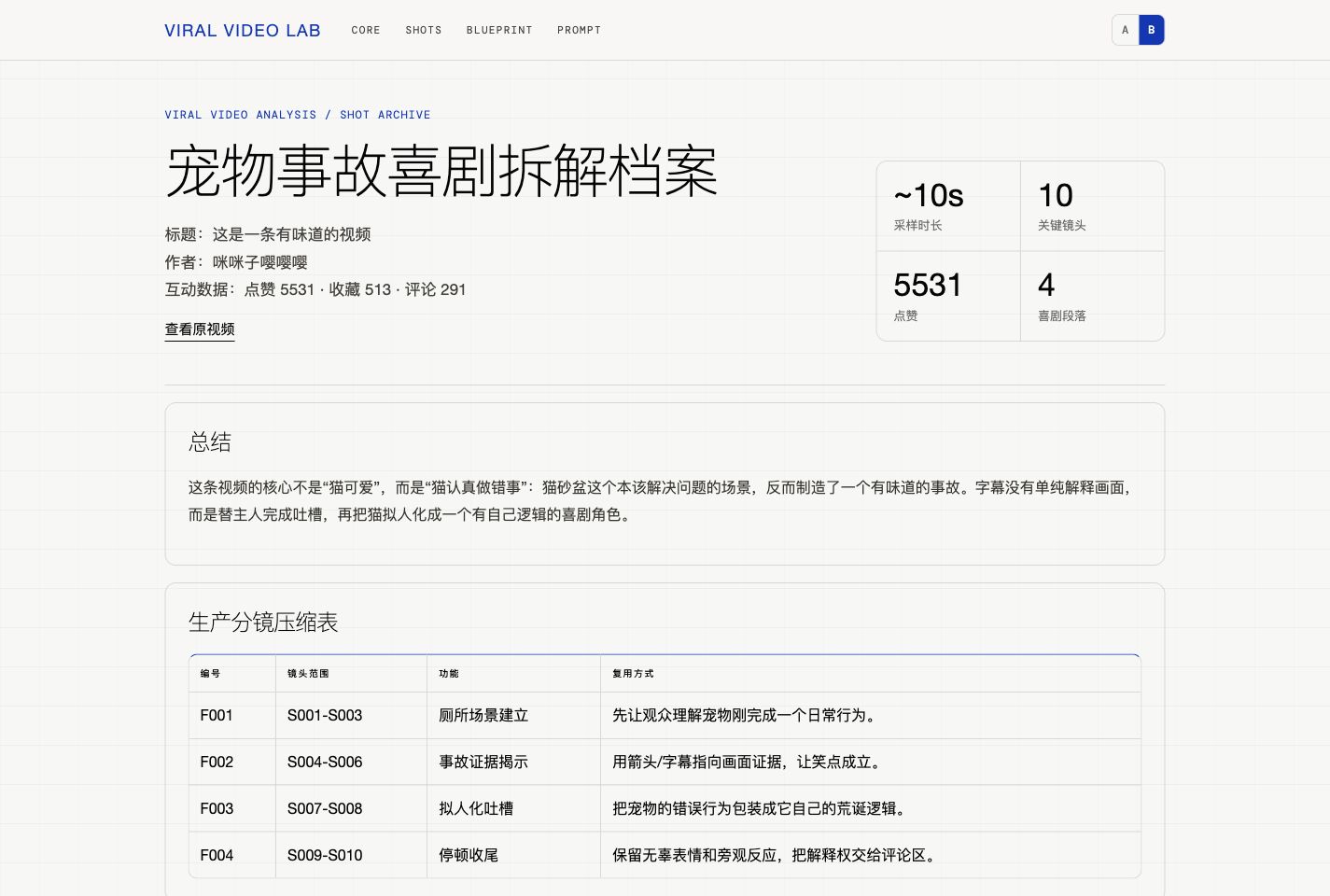Click the S001-S003 range cell
The height and width of the screenshot is (896, 1330).
coord(352,716)
